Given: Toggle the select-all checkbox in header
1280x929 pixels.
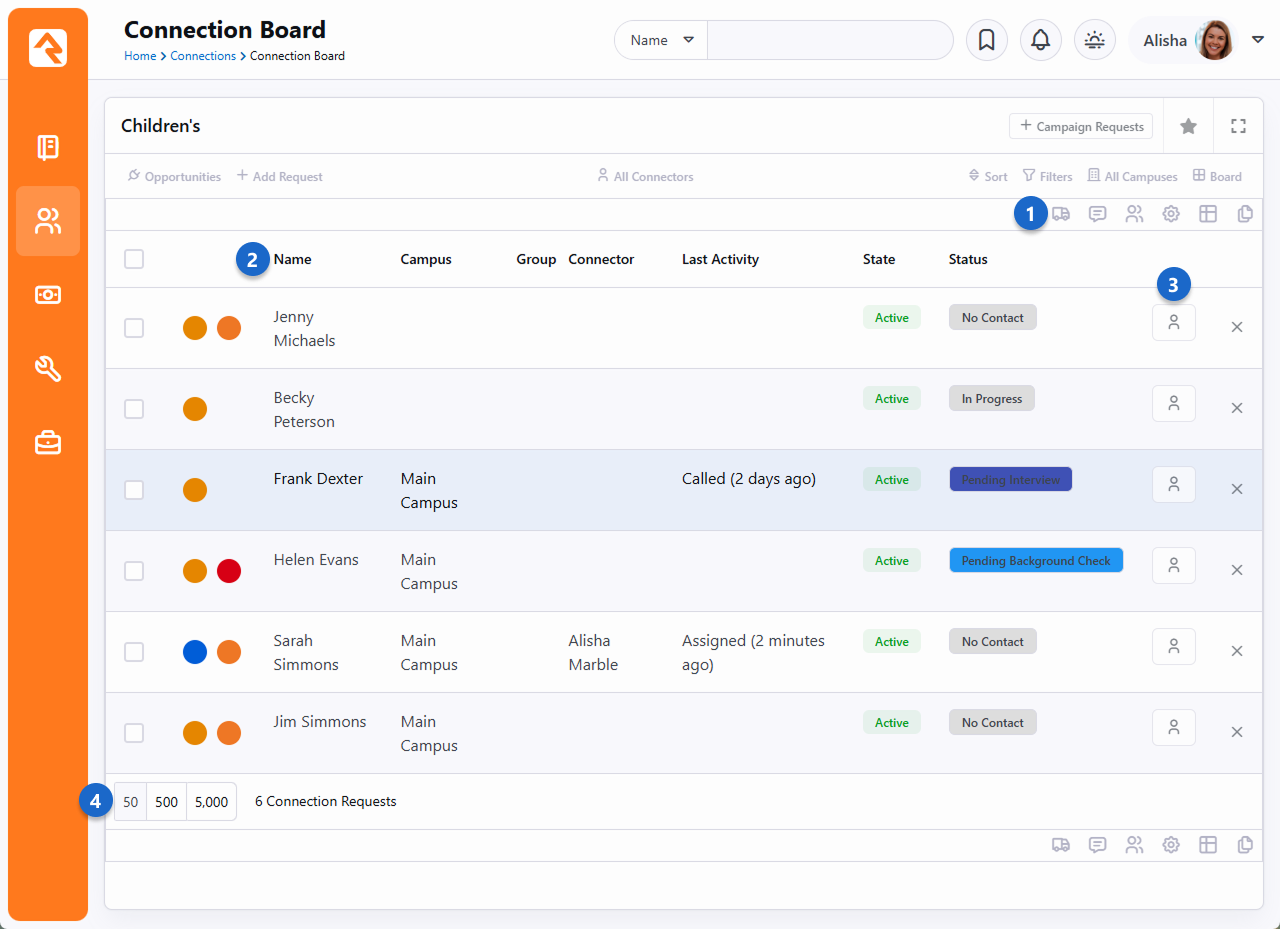Looking at the screenshot, I should 134,259.
